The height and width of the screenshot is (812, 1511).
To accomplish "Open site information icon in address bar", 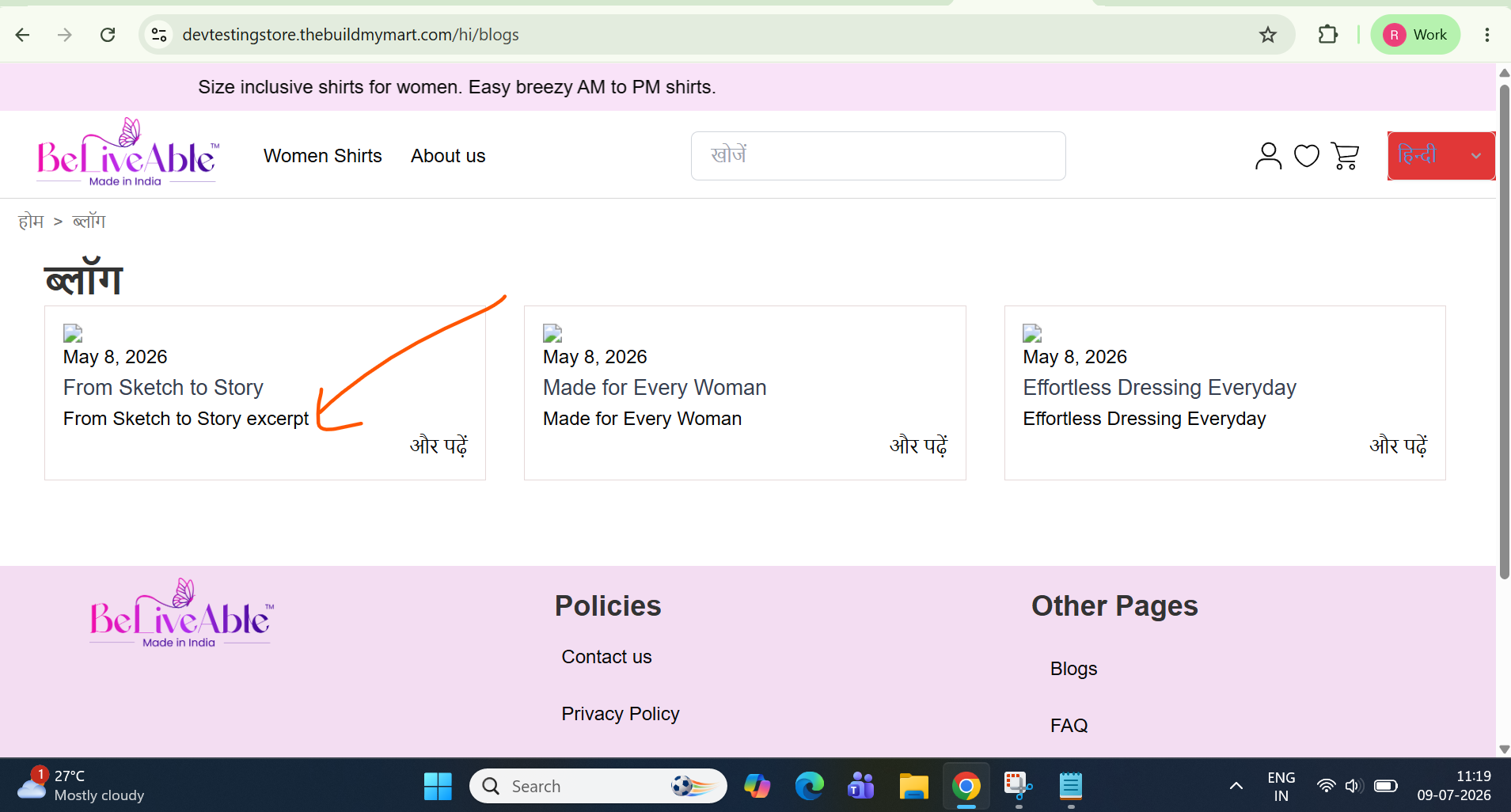I will (x=159, y=35).
